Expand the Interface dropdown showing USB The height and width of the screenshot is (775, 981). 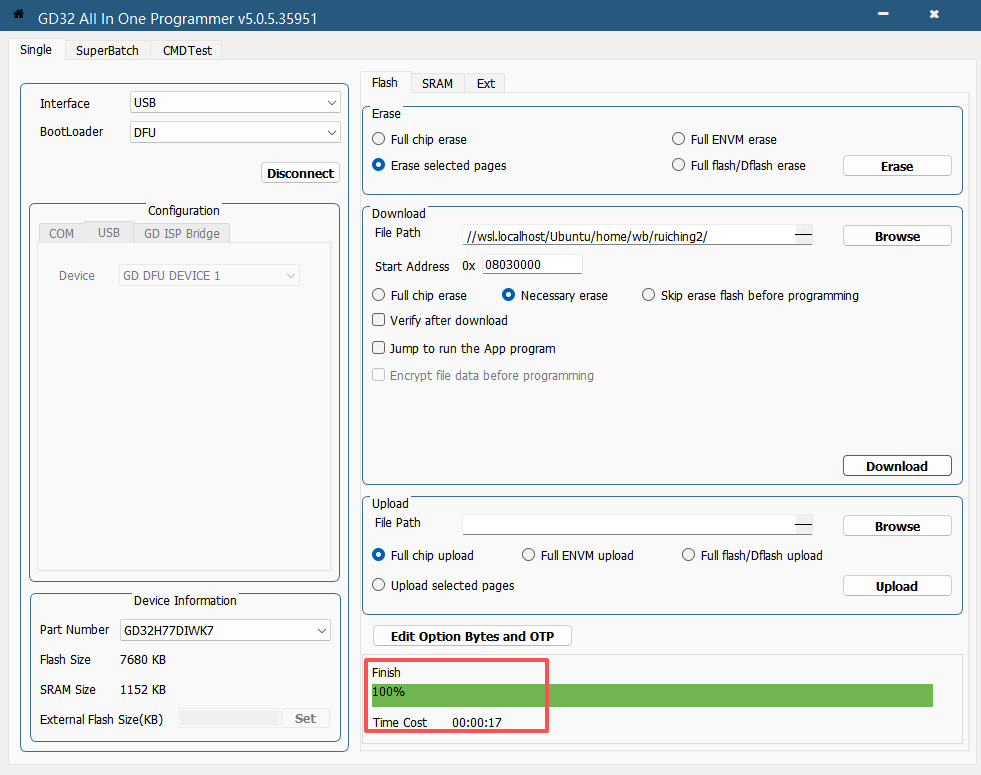pos(235,103)
